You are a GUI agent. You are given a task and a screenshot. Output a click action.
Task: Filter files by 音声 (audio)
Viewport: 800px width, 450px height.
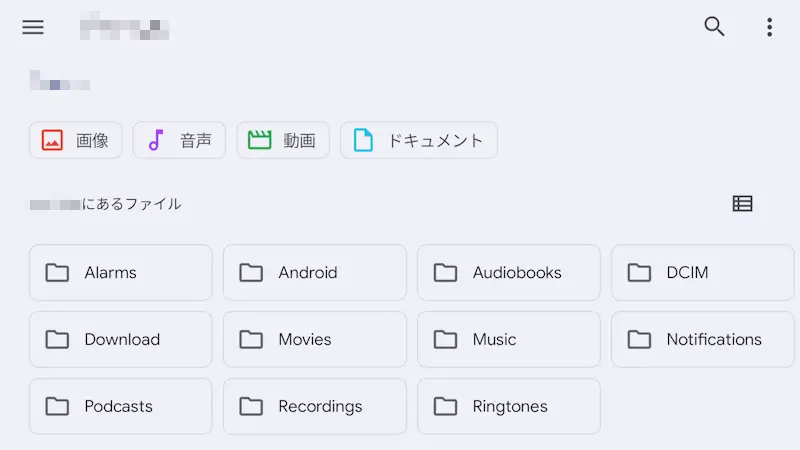pyautogui.click(x=179, y=140)
